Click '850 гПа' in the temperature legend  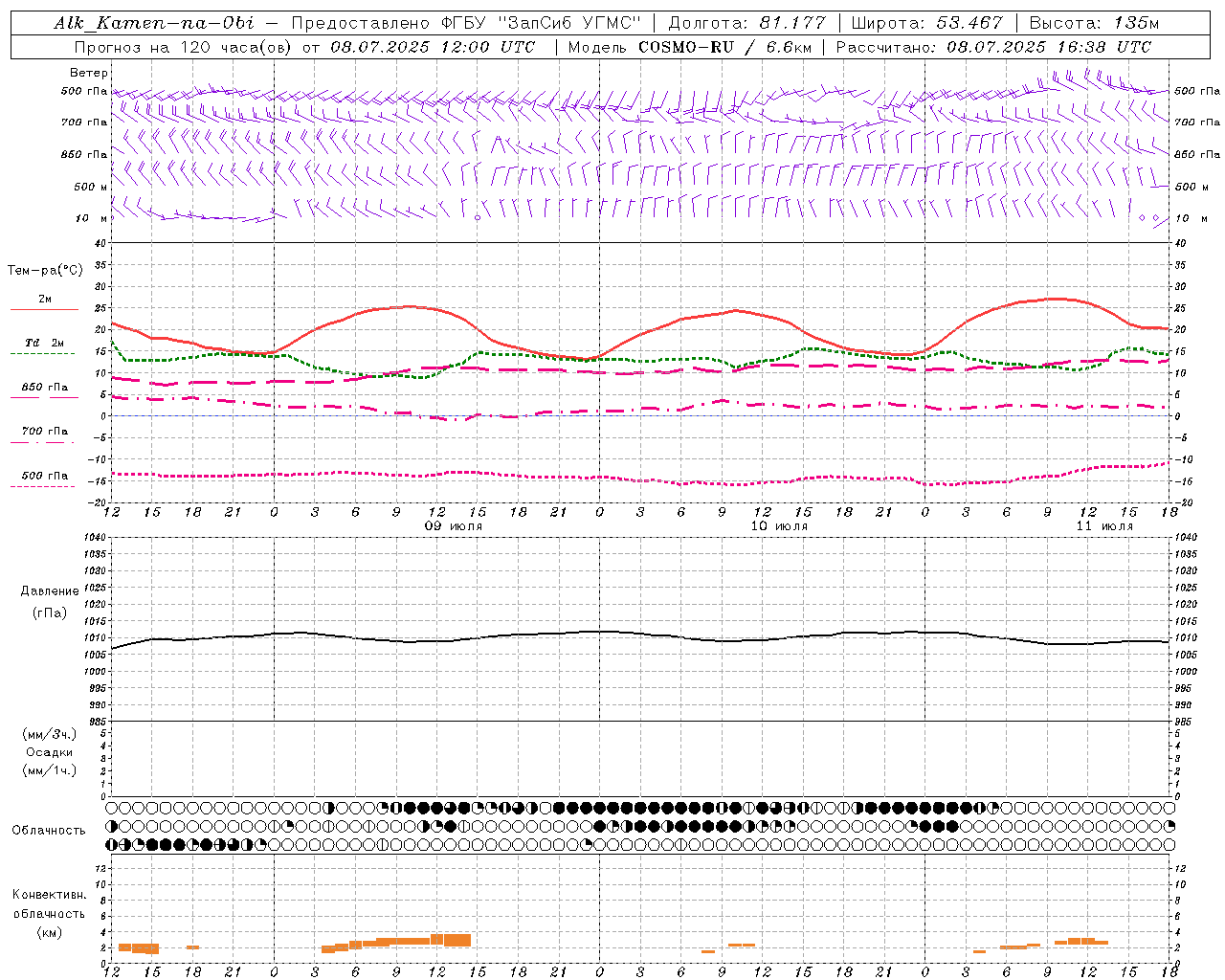click(x=45, y=388)
